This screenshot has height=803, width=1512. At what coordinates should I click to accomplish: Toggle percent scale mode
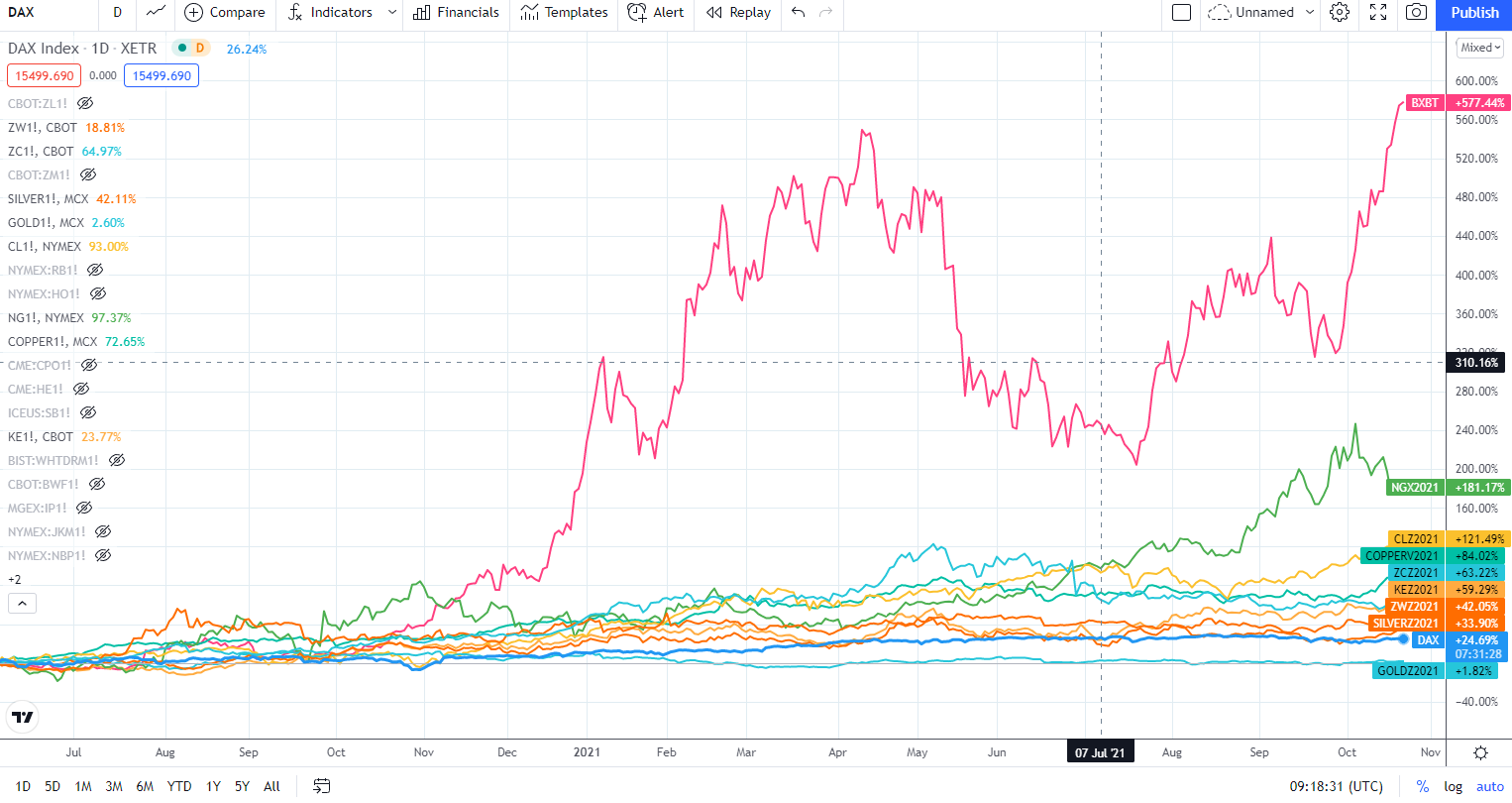coord(1423,786)
